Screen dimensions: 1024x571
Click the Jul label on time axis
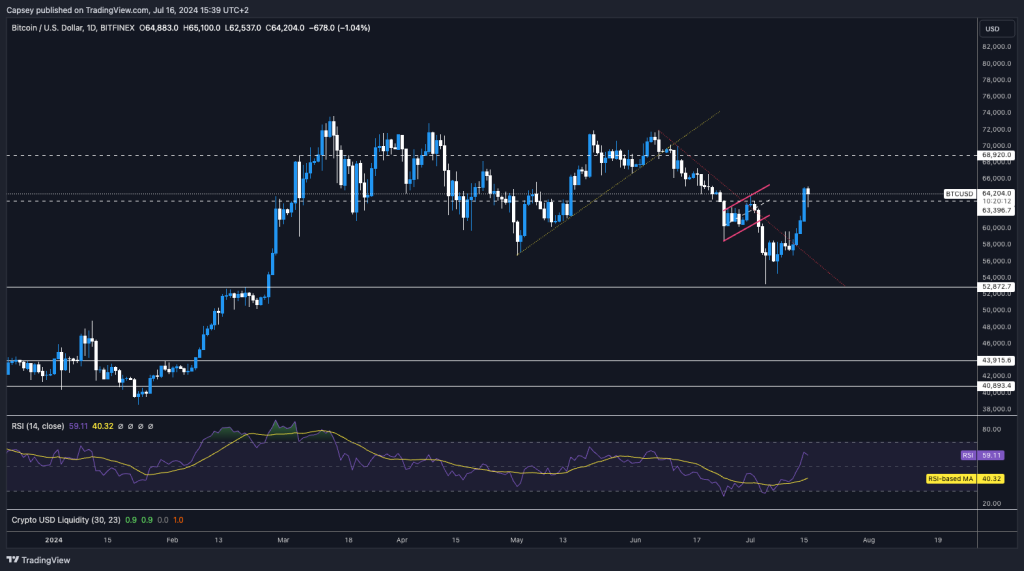(750, 540)
